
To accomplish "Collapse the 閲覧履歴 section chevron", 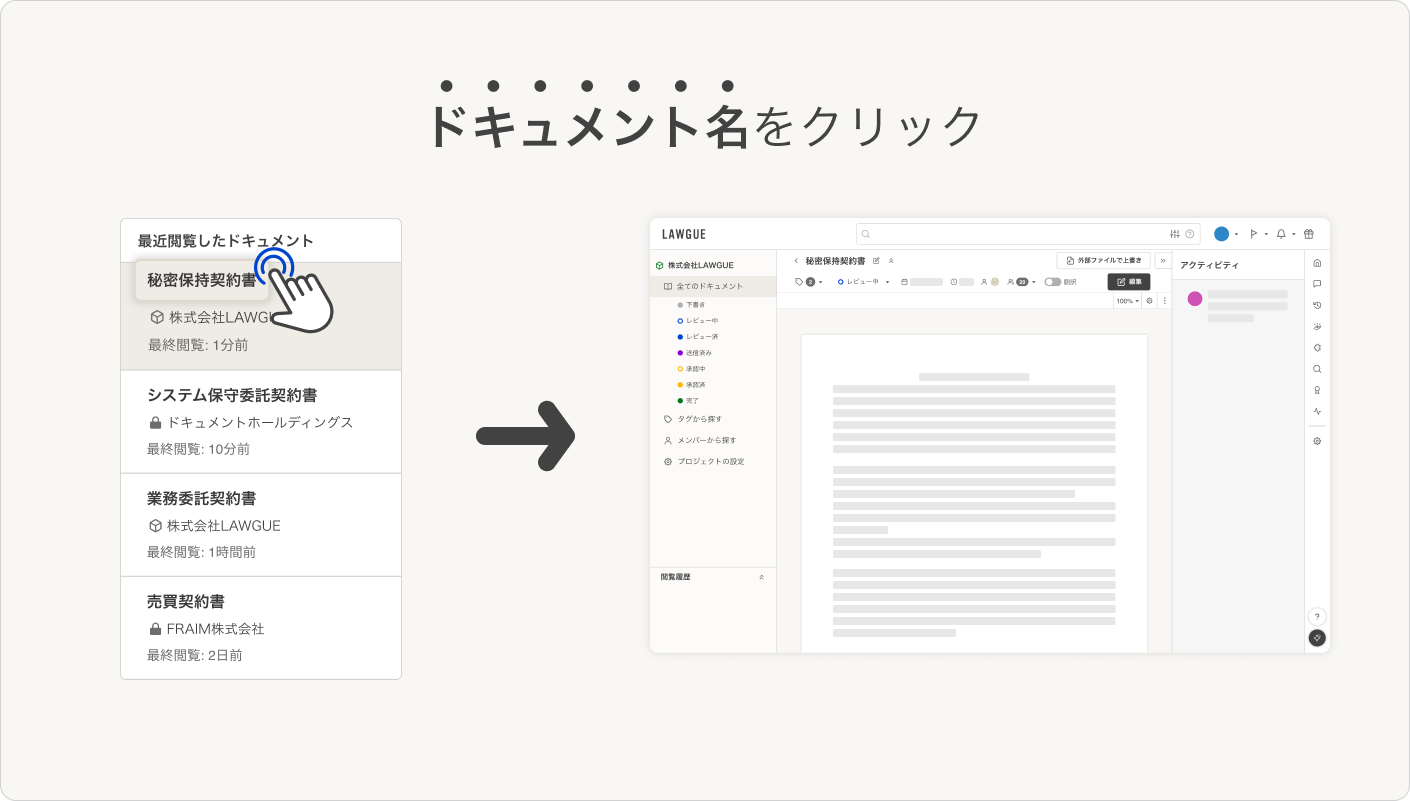I will (761, 577).
